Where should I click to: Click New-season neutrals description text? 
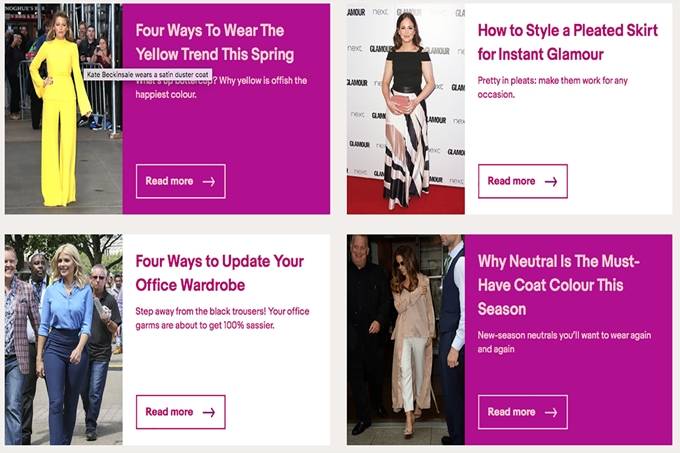pyautogui.click(x=564, y=342)
